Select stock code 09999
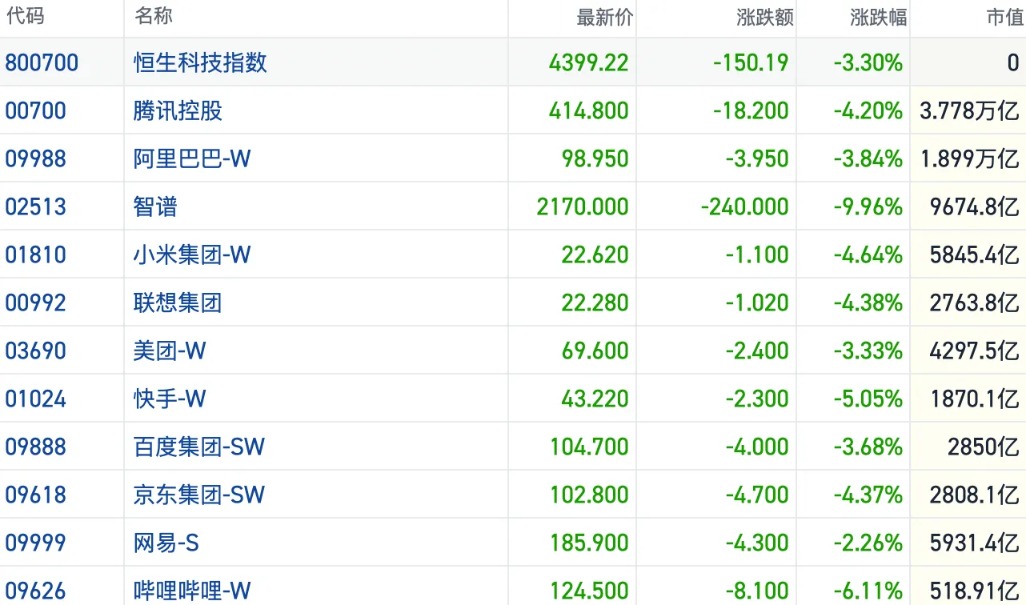The height and width of the screenshot is (605, 1026). tap(35, 543)
